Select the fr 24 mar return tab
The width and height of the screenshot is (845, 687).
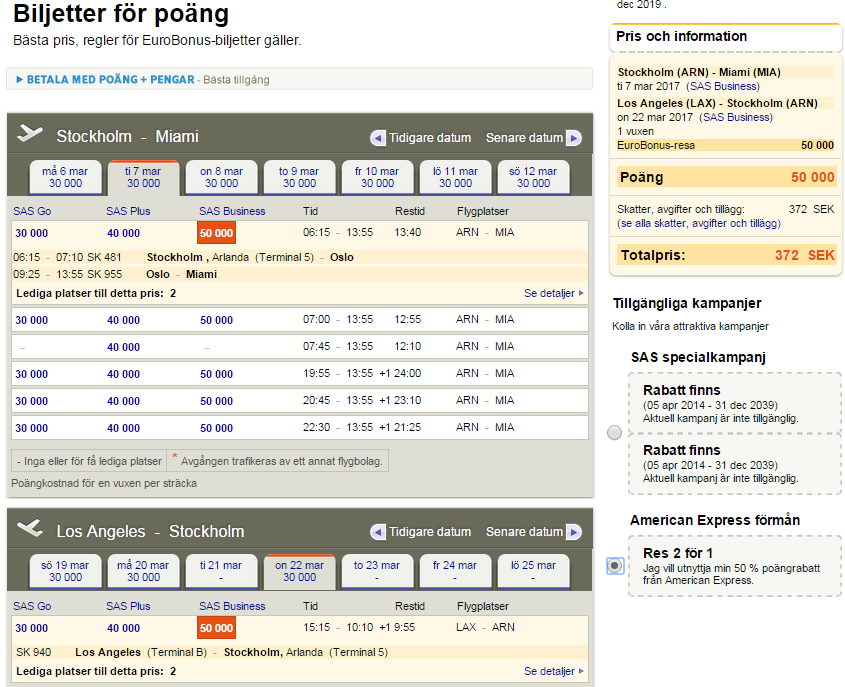(x=455, y=571)
